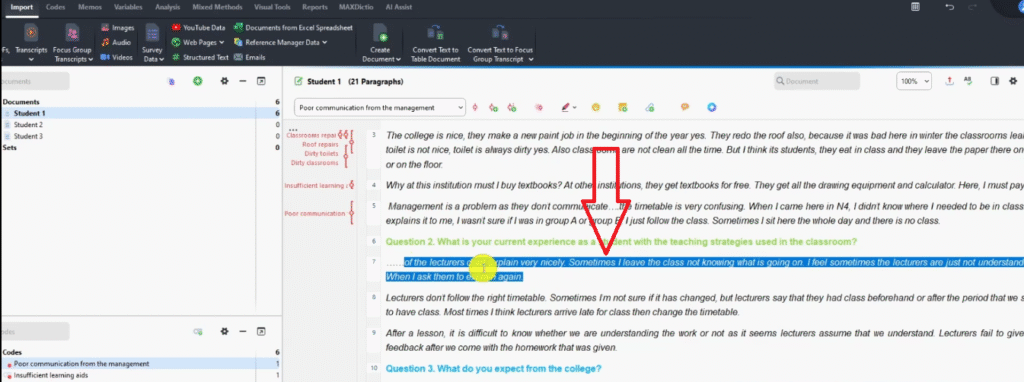Click emoticode smiley icon
The width and height of the screenshot is (1024, 382).
(x=596, y=107)
